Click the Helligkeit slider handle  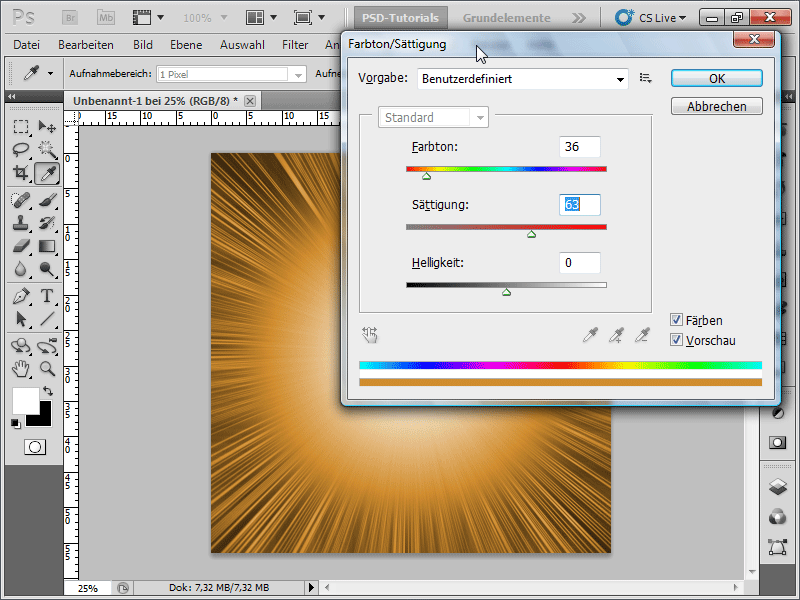pyautogui.click(x=506, y=292)
